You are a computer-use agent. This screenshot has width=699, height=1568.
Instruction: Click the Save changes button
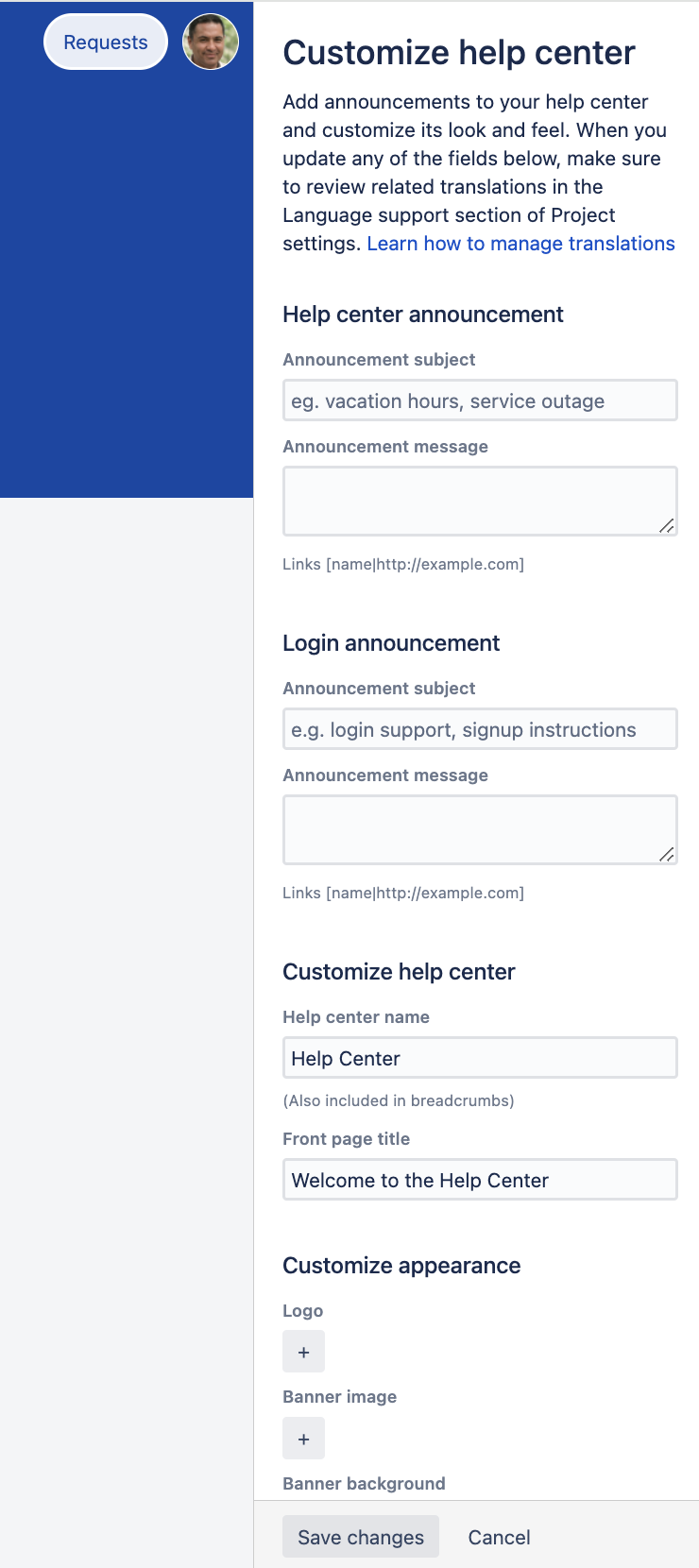[x=361, y=1537]
